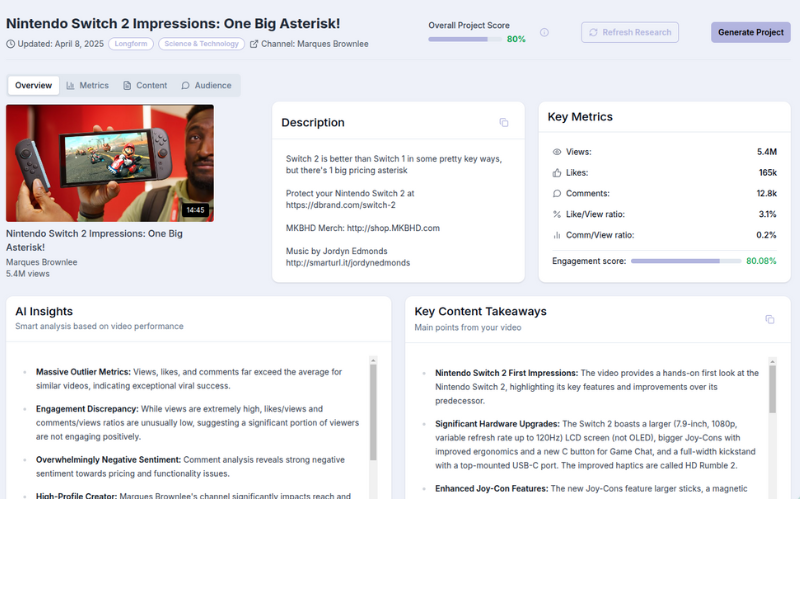Click the Updated: April 8, 2025 text
The image size is (800, 600).
pyautogui.click(x=61, y=44)
